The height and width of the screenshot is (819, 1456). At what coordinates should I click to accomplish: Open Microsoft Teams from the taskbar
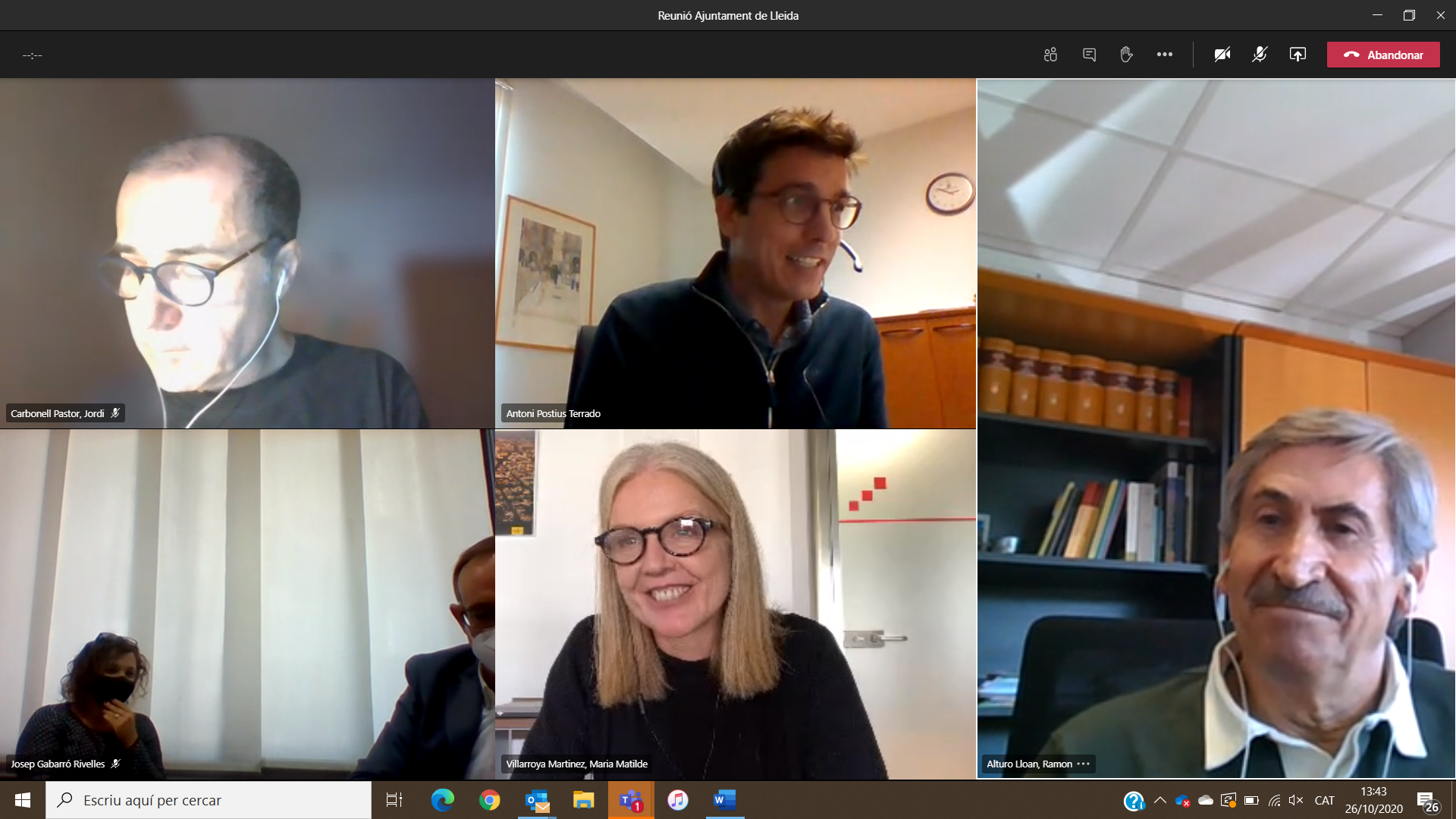[x=630, y=800]
